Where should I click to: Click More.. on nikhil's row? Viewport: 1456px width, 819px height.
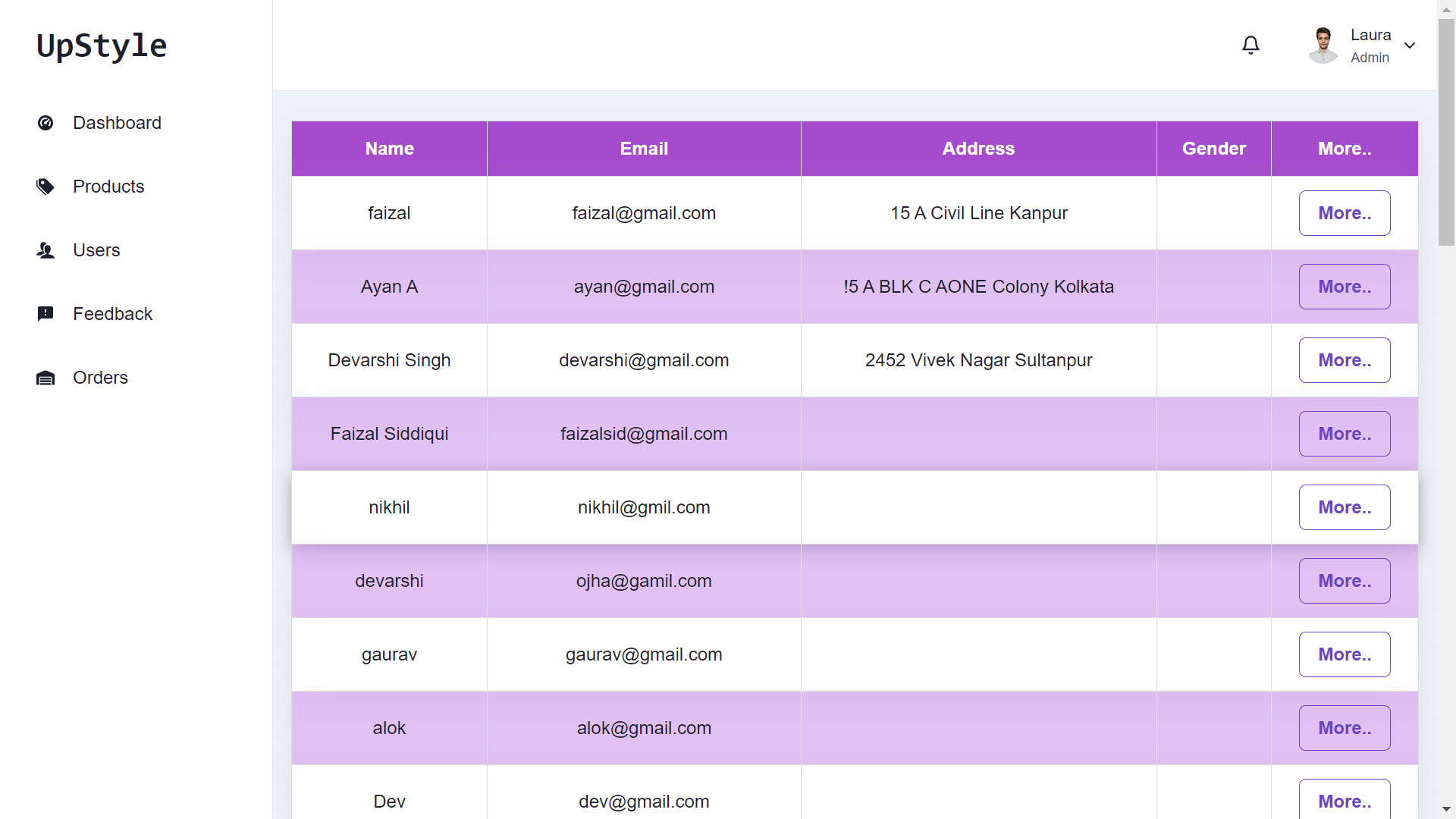(x=1344, y=507)
